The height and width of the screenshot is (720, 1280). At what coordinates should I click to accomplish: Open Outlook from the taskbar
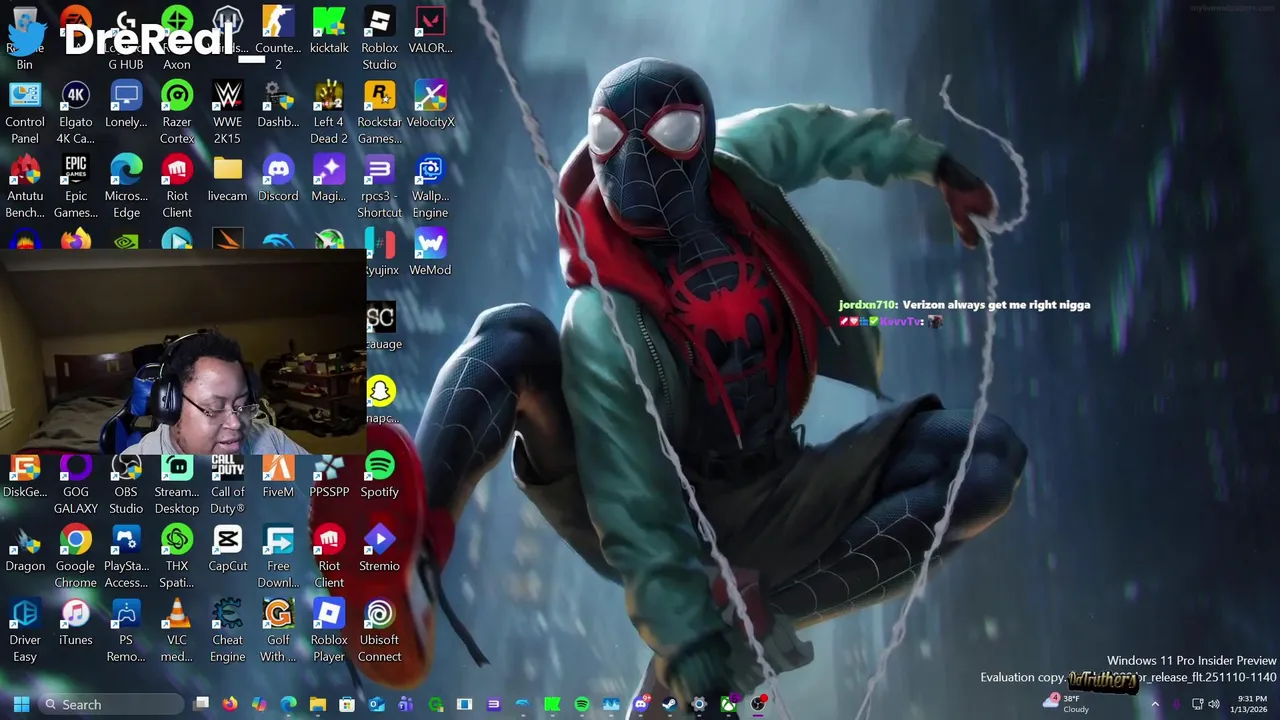(x=376, y=704)
